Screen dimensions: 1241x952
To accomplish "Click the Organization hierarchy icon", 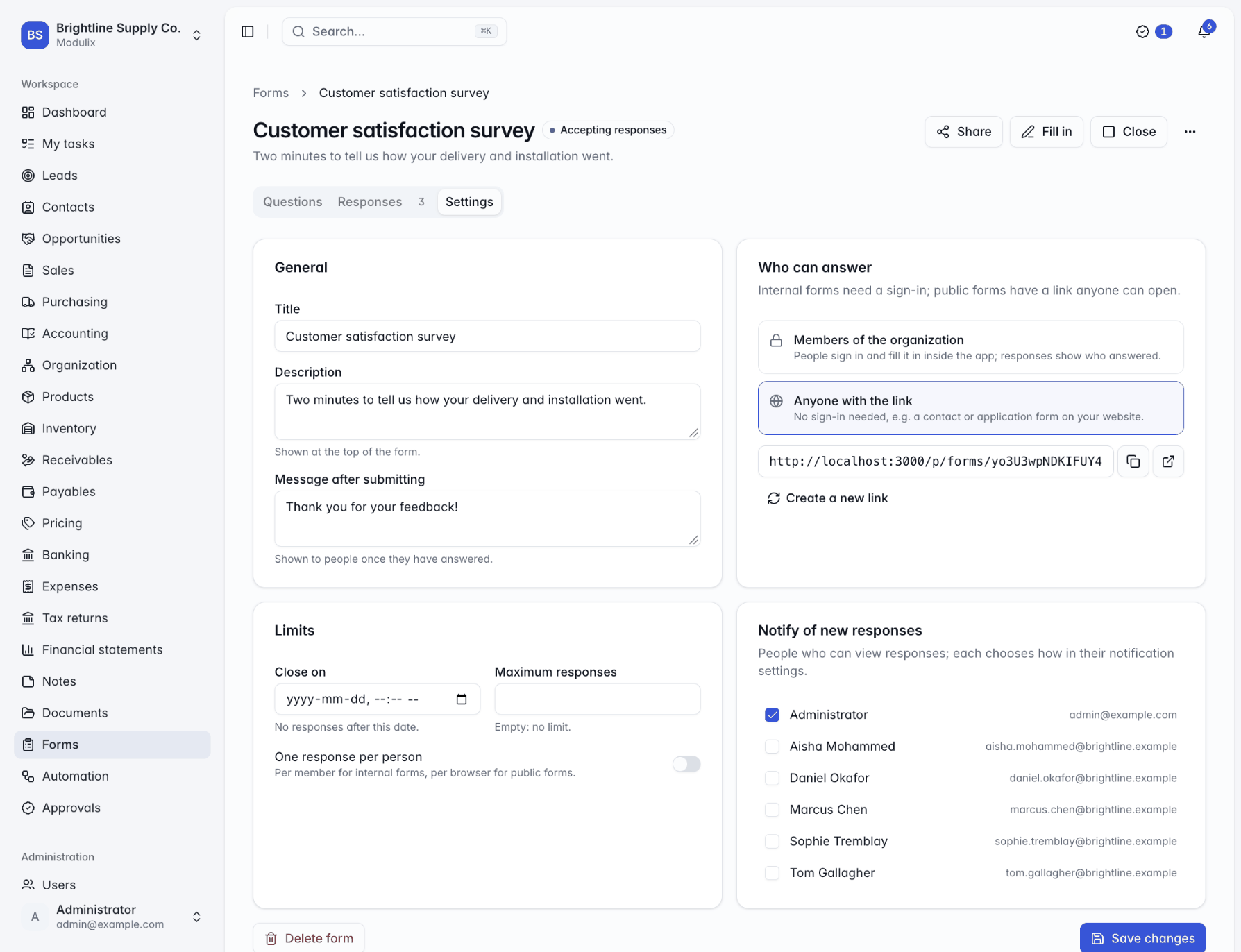I will point(28,365).
